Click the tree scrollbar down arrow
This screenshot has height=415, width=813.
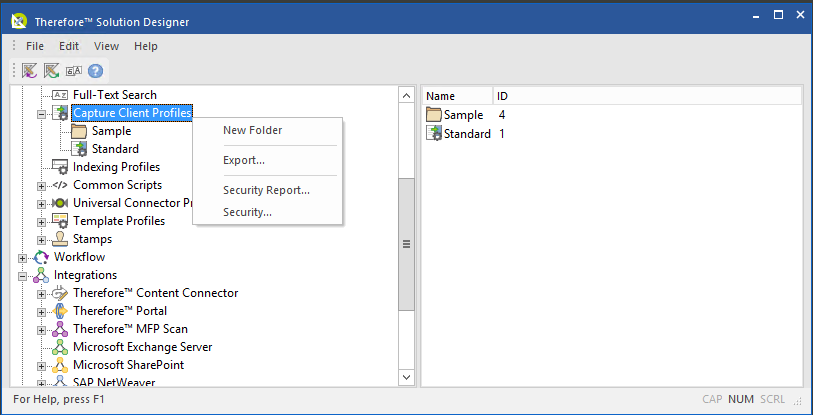pos(406,377)
